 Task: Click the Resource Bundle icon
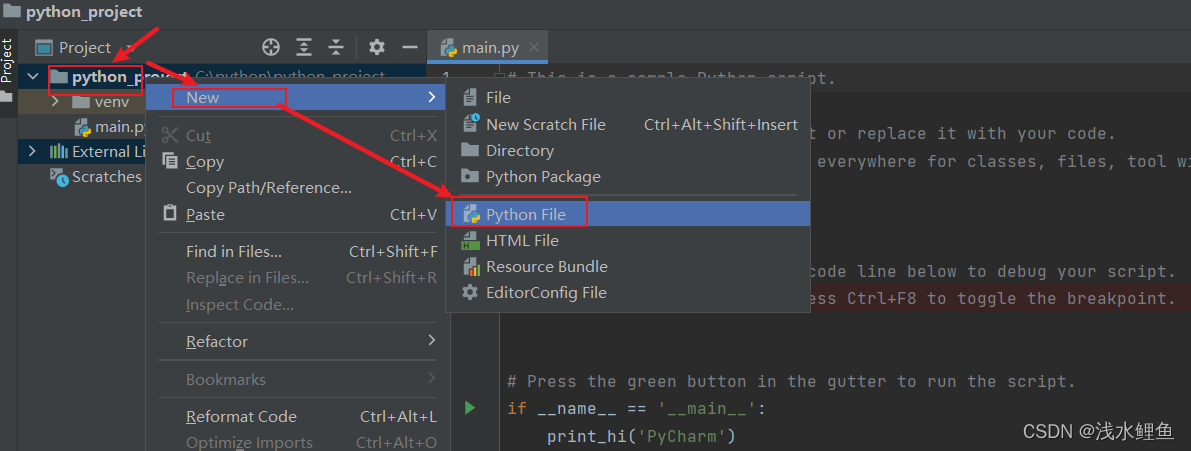(x=471, y=266)
